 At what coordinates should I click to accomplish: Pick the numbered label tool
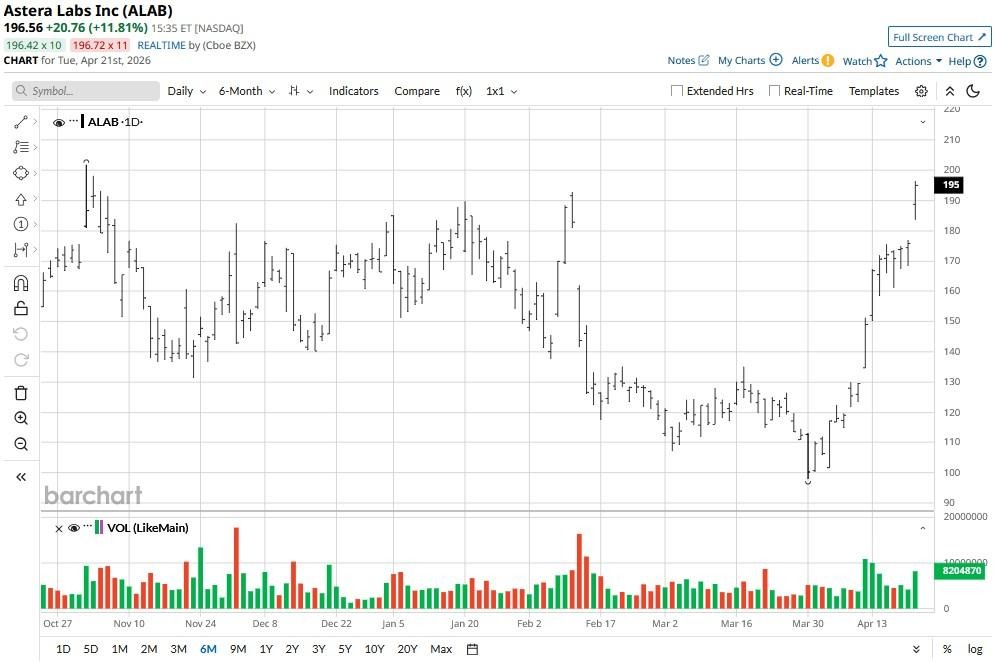click(x=21, y=224)
